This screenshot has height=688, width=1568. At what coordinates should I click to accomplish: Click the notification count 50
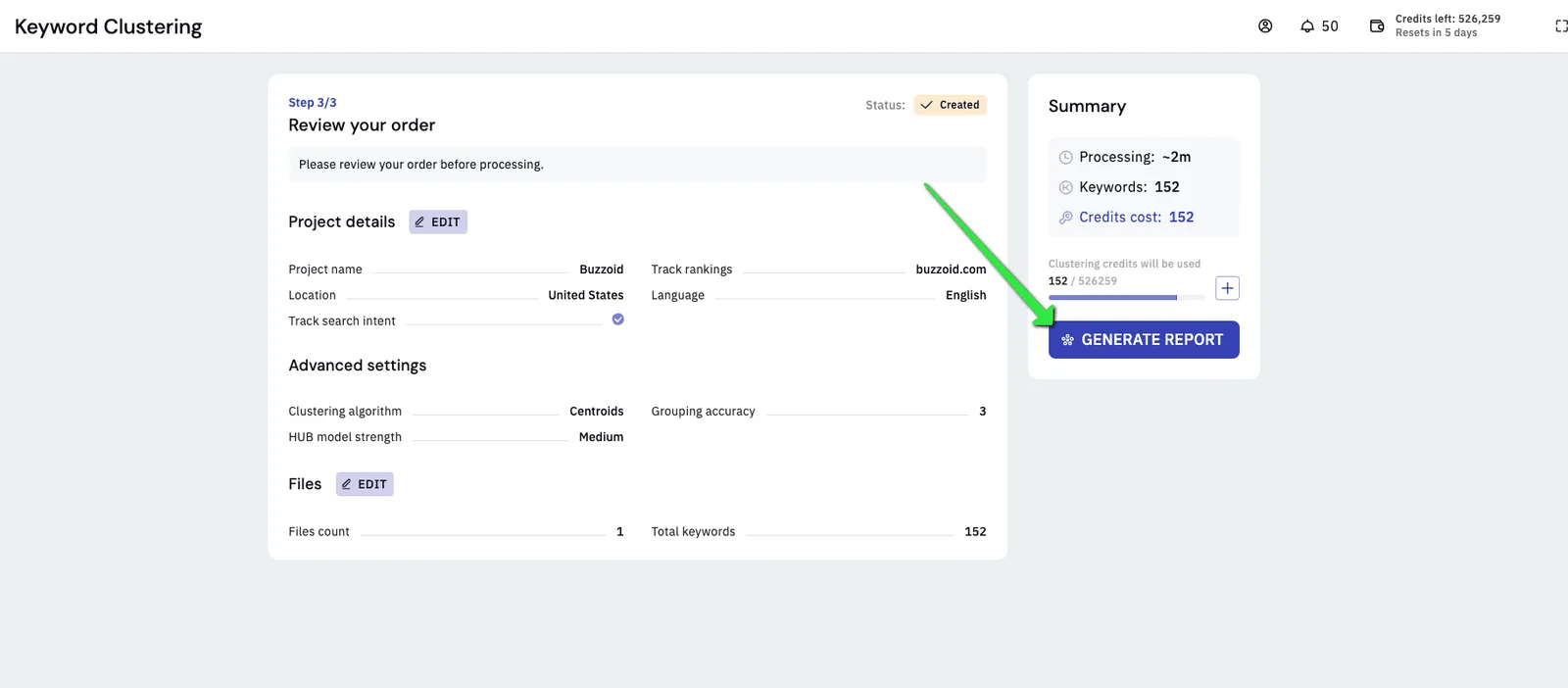(x=1330, y=26)
